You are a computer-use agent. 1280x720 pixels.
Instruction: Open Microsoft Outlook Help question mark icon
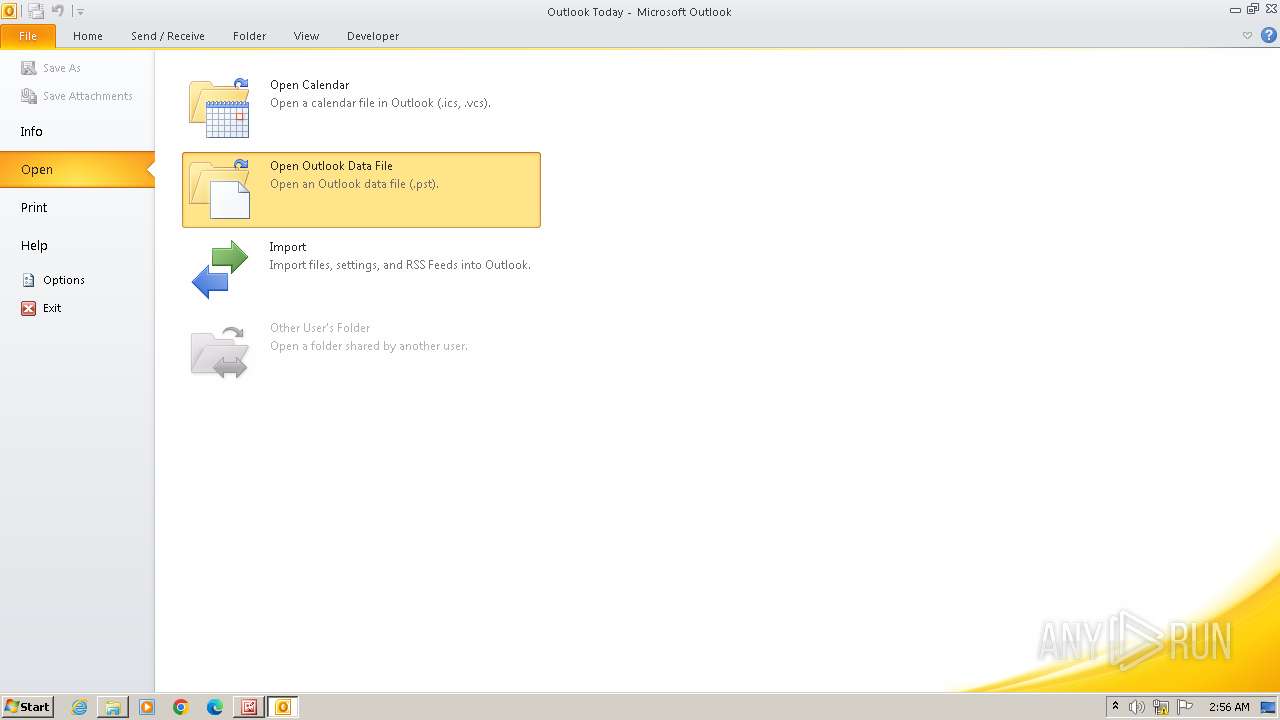pyautogui.click(x=1269, y=36)
